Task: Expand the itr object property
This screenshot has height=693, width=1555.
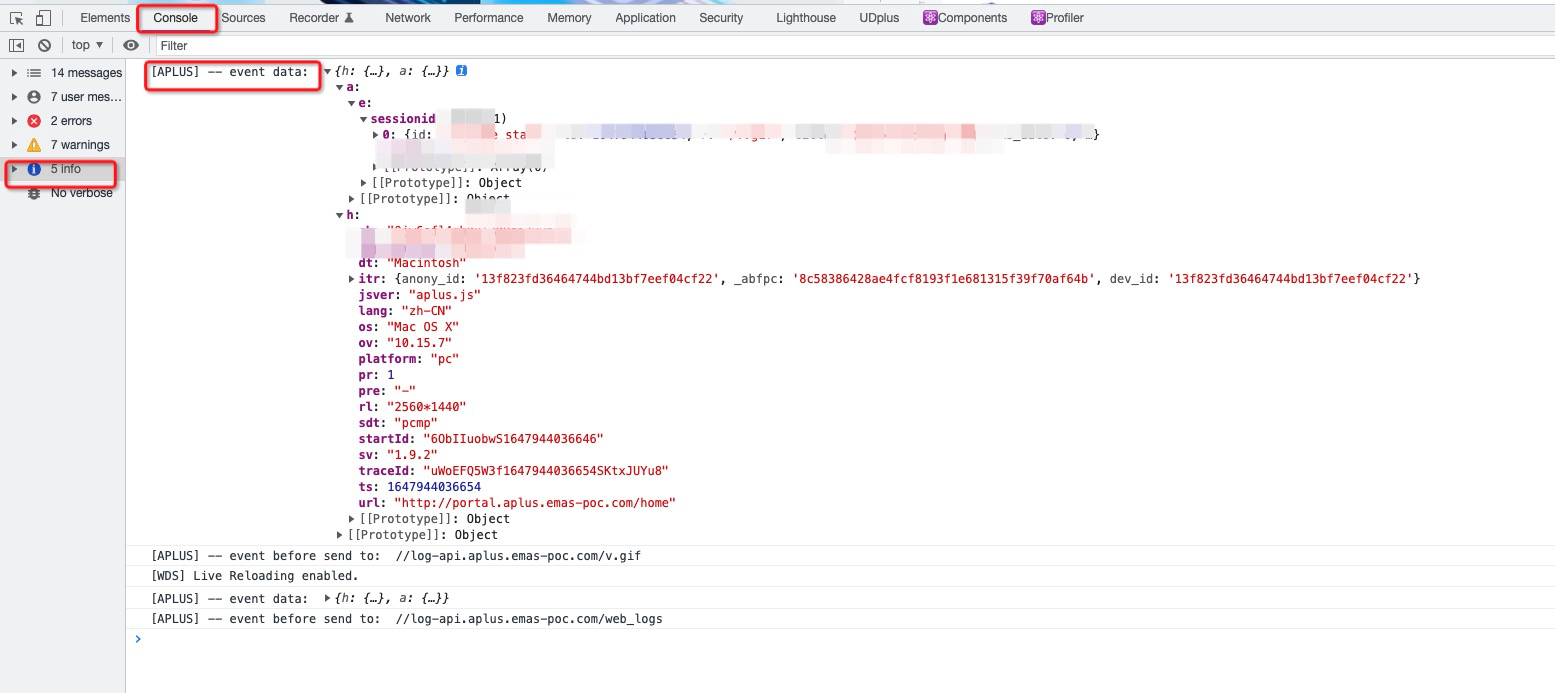Action: coord(351,279)
